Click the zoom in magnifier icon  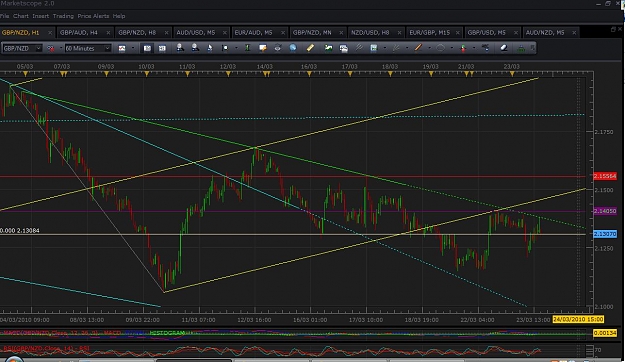tap(180, 48)
